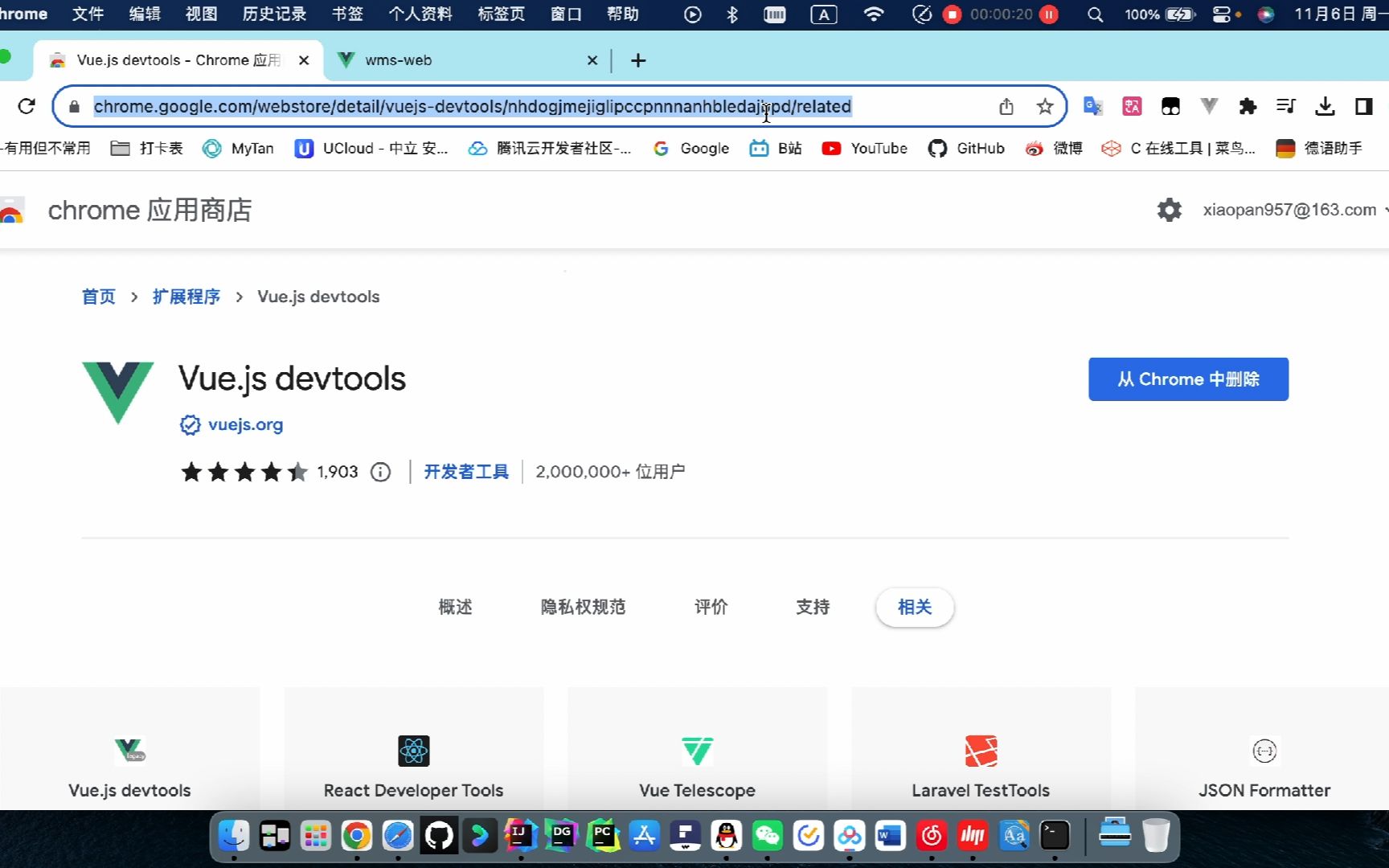Screen dimensions: 1389x868
Task: Open Google Translate extension icon
Action: pyautogui.click(x=1092, y=106)
